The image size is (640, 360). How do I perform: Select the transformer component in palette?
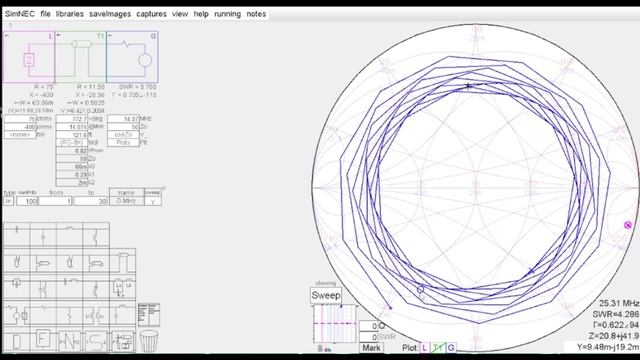96,314
